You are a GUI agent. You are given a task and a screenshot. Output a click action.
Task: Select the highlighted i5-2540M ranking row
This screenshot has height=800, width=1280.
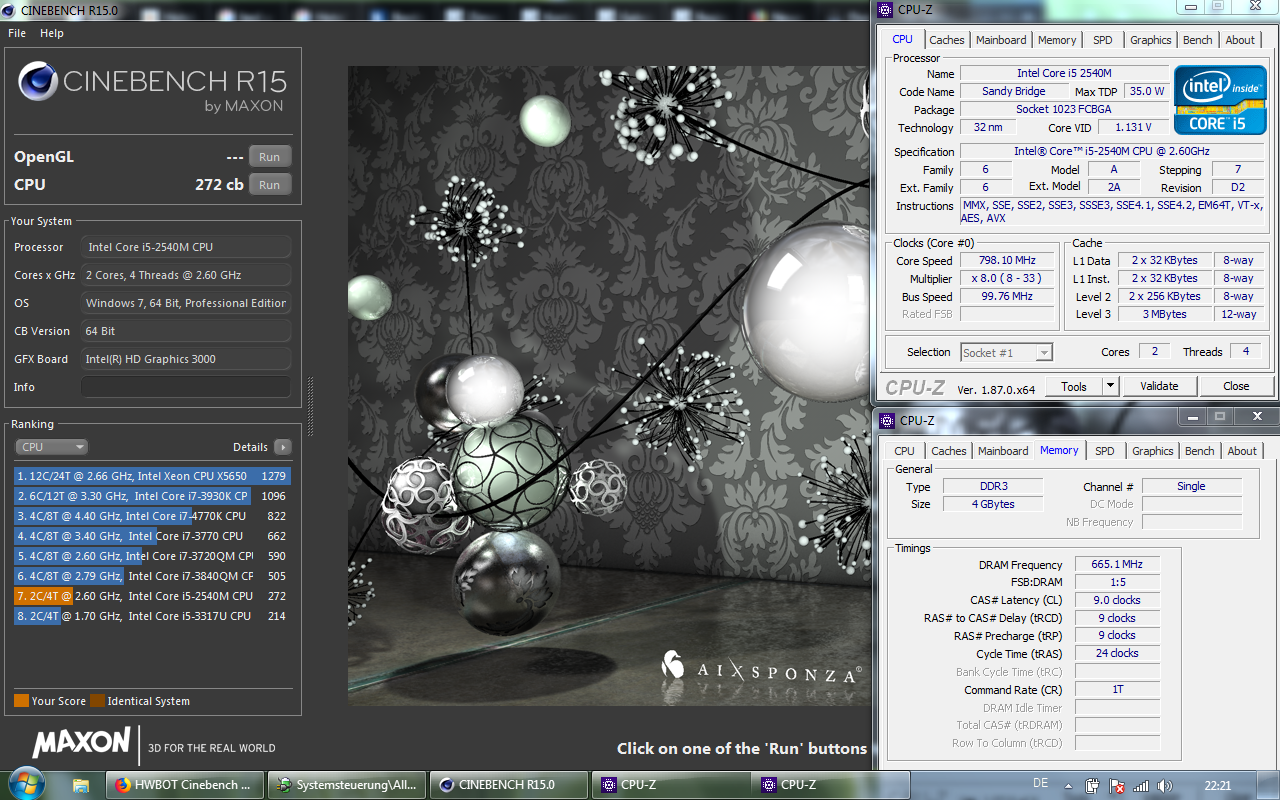click(x=152, y=596)
